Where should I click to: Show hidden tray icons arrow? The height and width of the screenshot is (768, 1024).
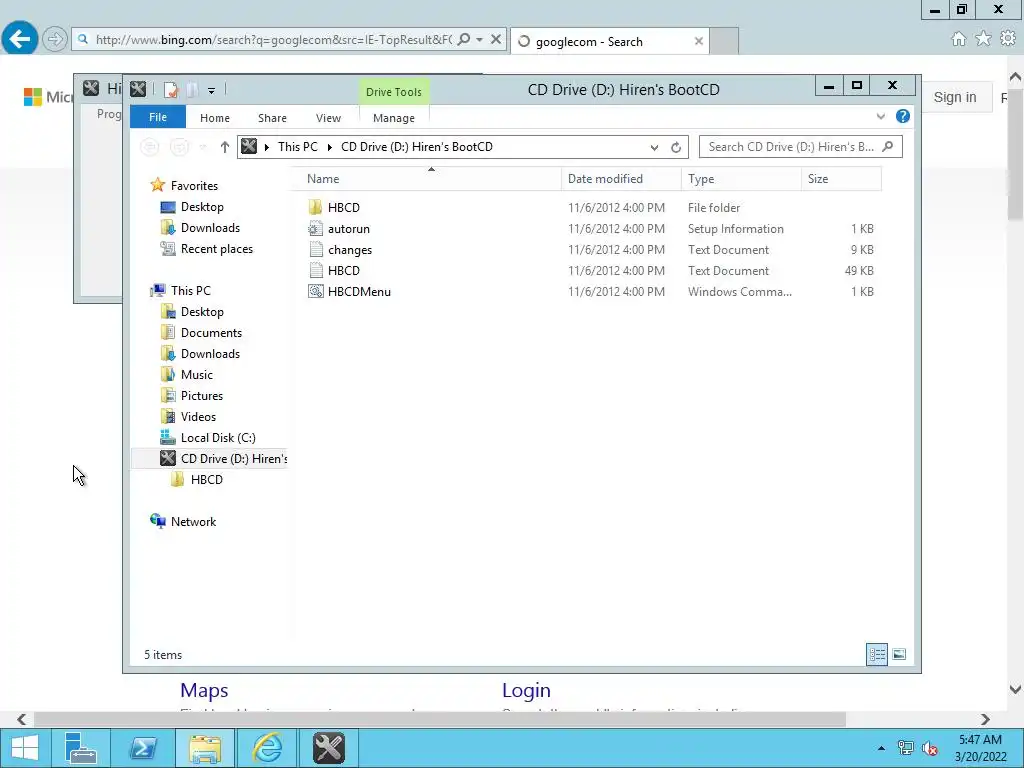tap(881, 748)
